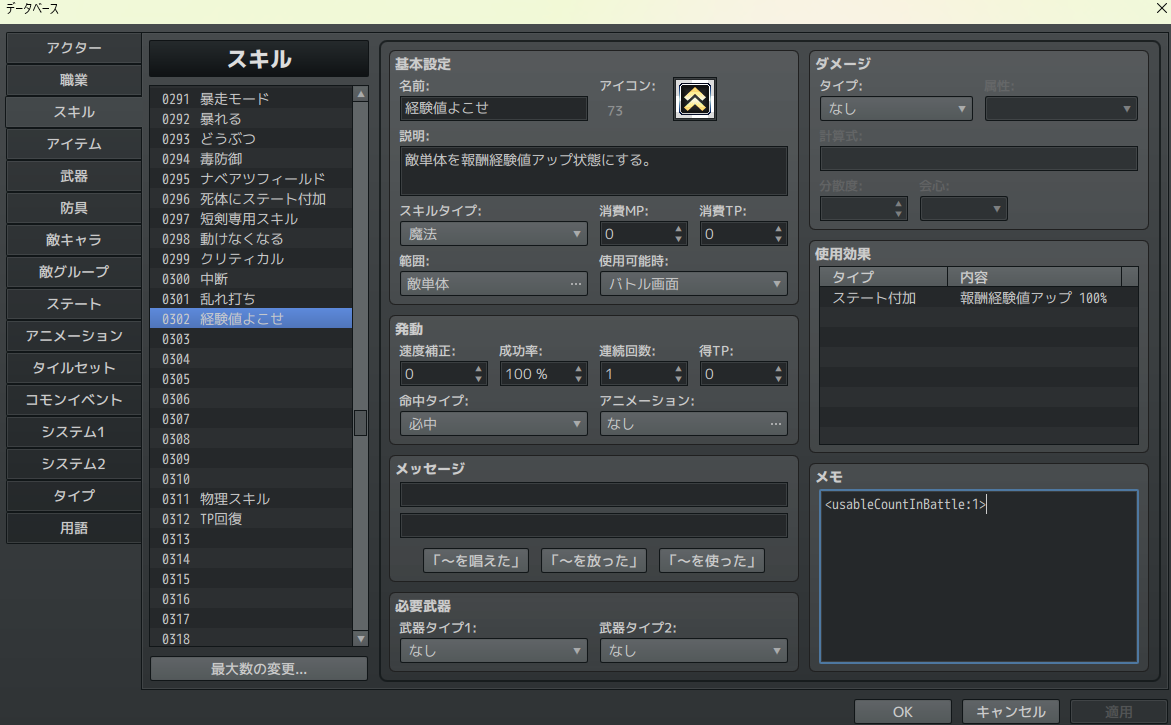Click the 説明 description text box
The image size is (1171, 725).
point(594,171)
